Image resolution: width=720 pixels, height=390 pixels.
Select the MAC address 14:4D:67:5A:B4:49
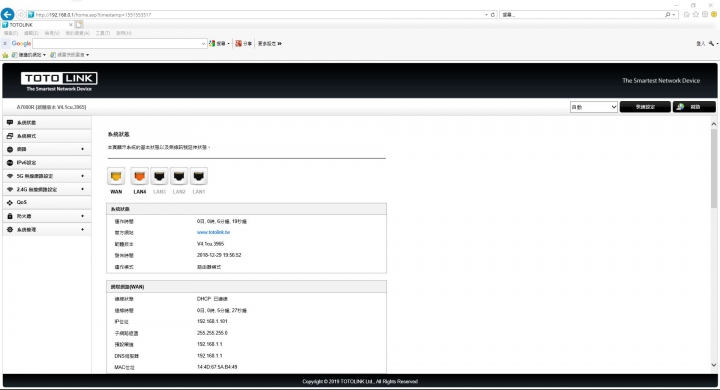[217, 367]
